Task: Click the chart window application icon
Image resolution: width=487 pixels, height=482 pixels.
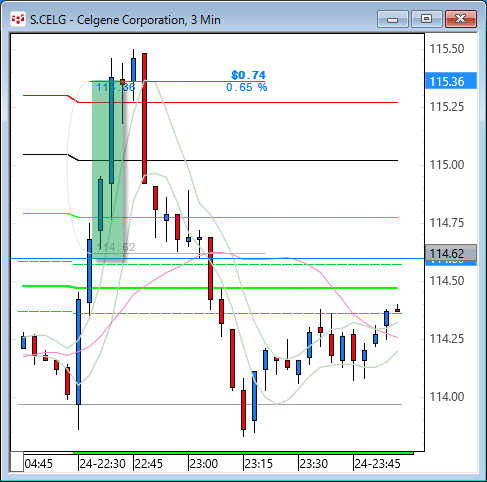Action: [18, 20]
